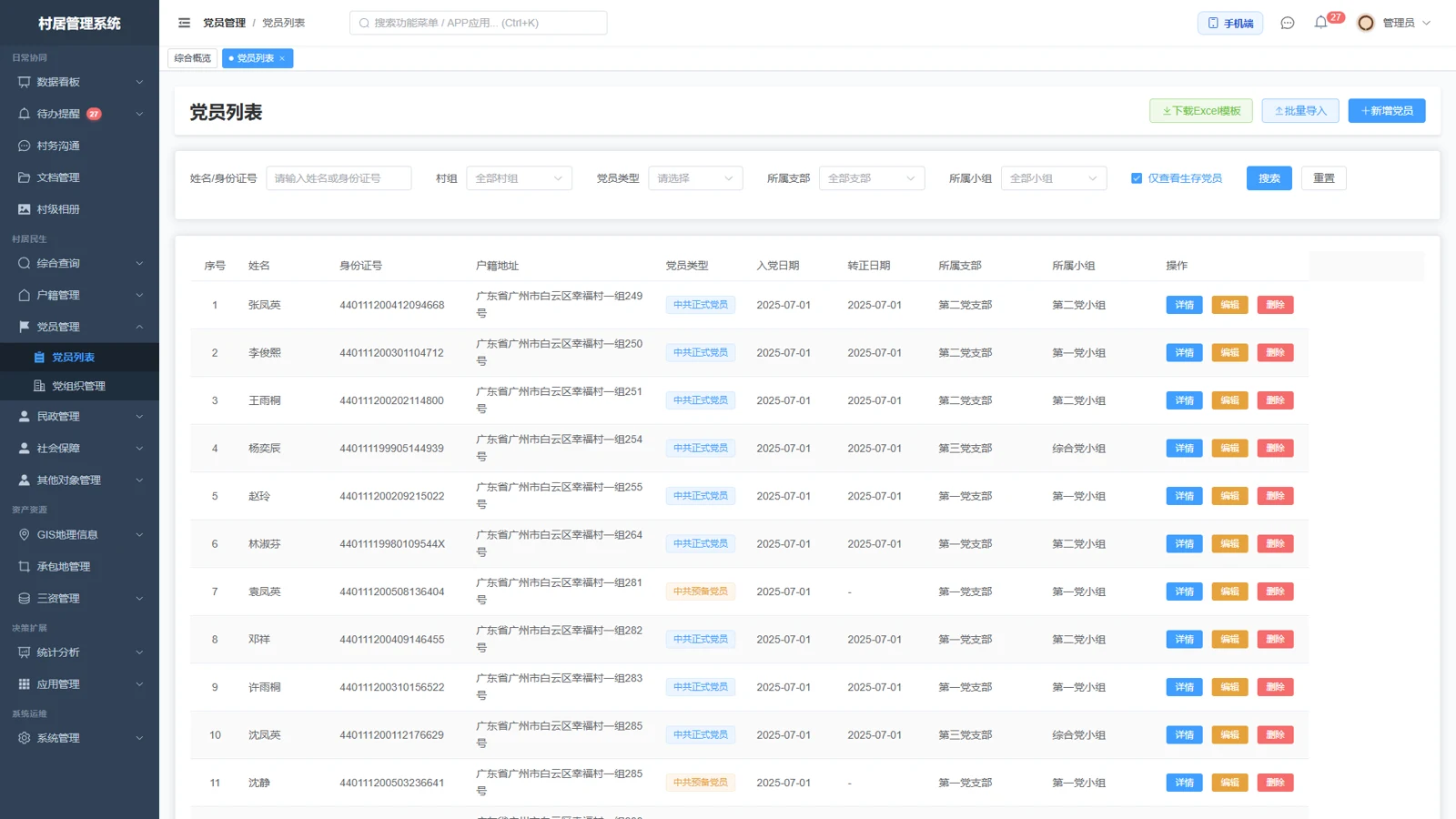
Task: Open notifications bell icon
Action: [x=1320, y=23]
